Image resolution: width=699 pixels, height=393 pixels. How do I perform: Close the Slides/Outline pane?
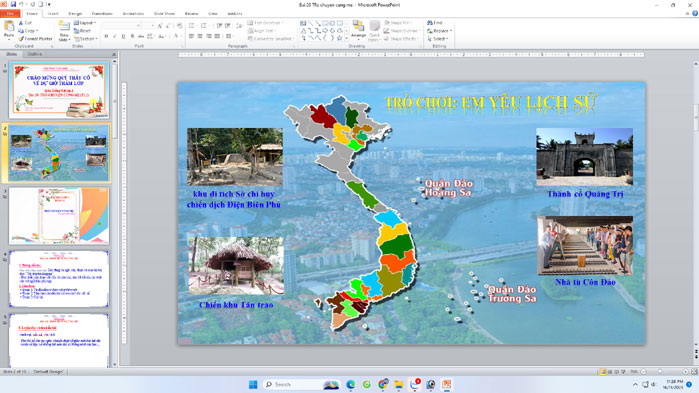click(114, 54)
